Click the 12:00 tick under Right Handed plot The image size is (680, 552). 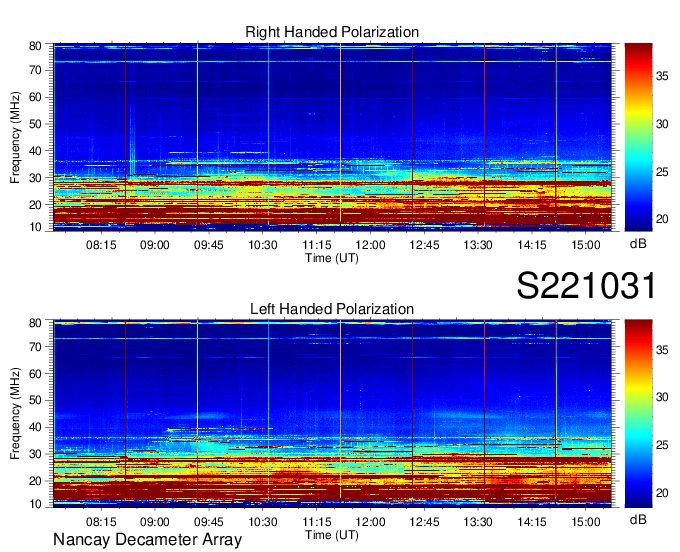370,245
